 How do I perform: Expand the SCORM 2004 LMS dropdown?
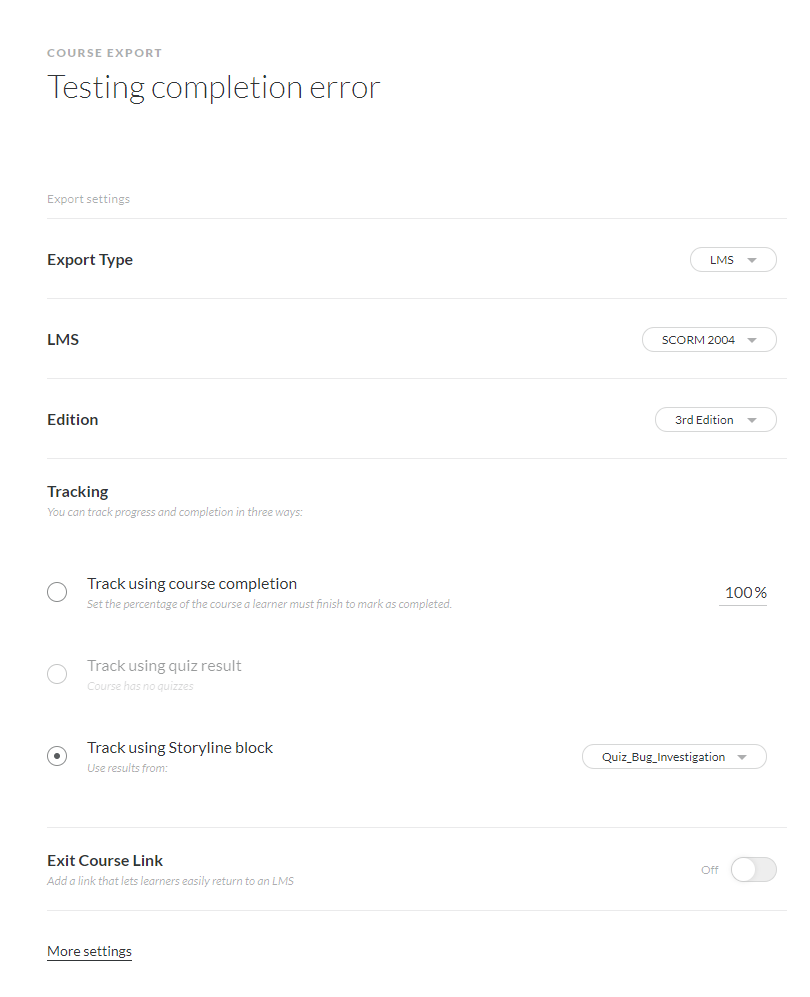[x=708, y=340]
